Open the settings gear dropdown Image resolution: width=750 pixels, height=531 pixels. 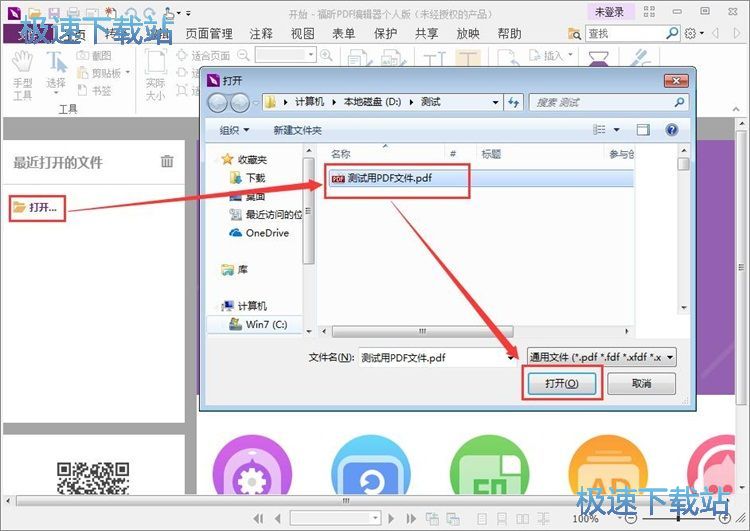click(694, 33)
